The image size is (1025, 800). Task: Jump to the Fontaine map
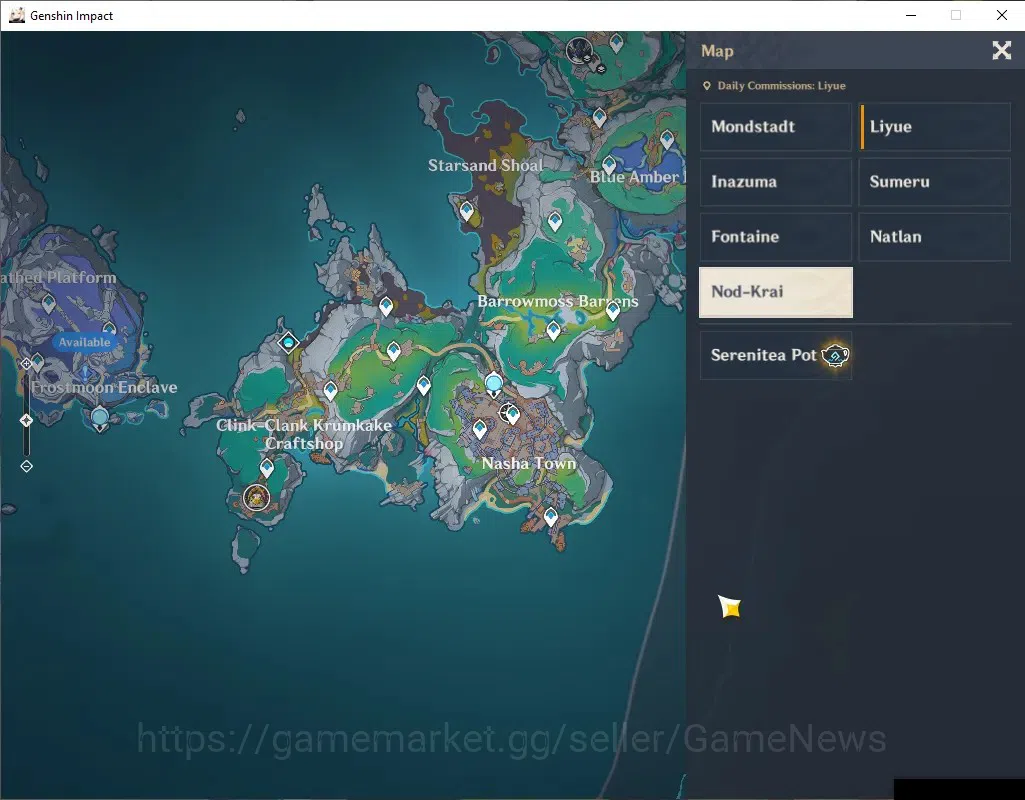point(775,237)
